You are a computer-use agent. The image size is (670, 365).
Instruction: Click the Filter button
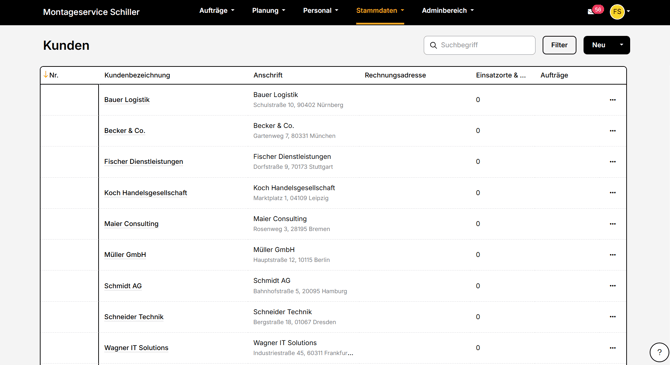pos(559,45)
